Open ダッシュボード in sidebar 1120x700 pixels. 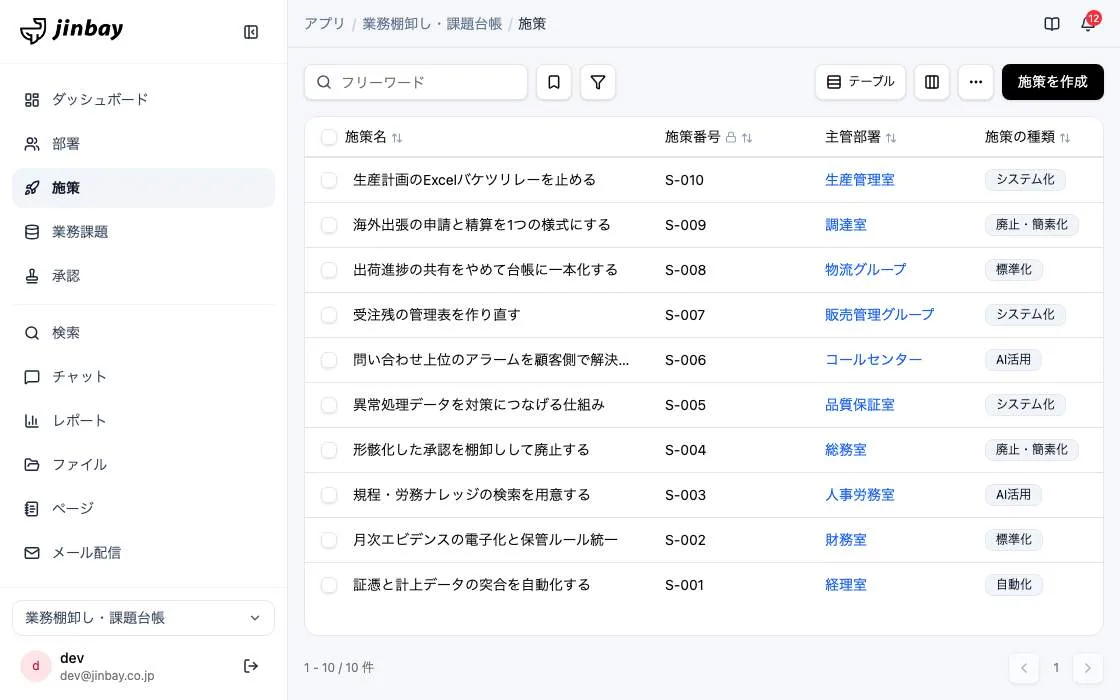pos(144,99)
